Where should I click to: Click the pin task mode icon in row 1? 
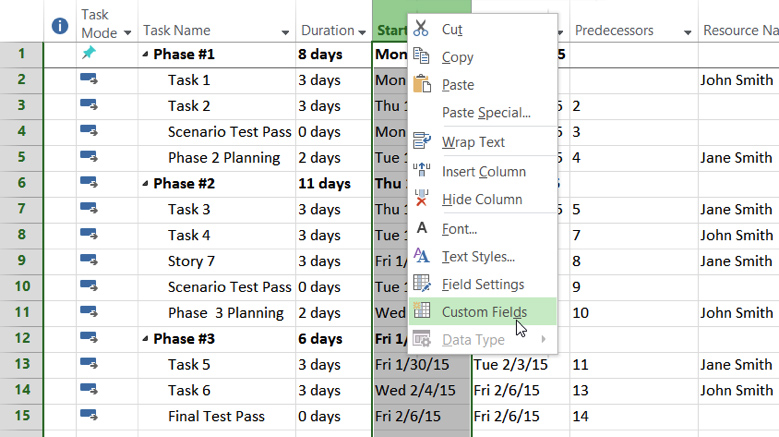point(88,54)
